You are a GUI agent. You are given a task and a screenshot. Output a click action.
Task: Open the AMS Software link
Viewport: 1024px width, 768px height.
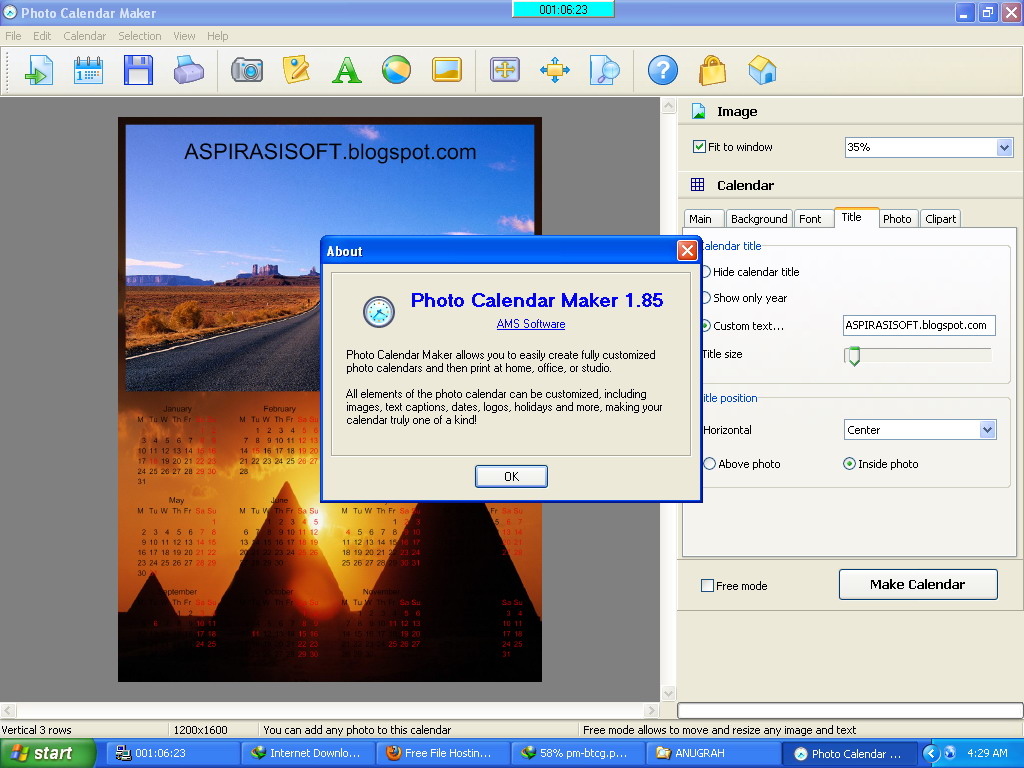click(x=531, y=324)
